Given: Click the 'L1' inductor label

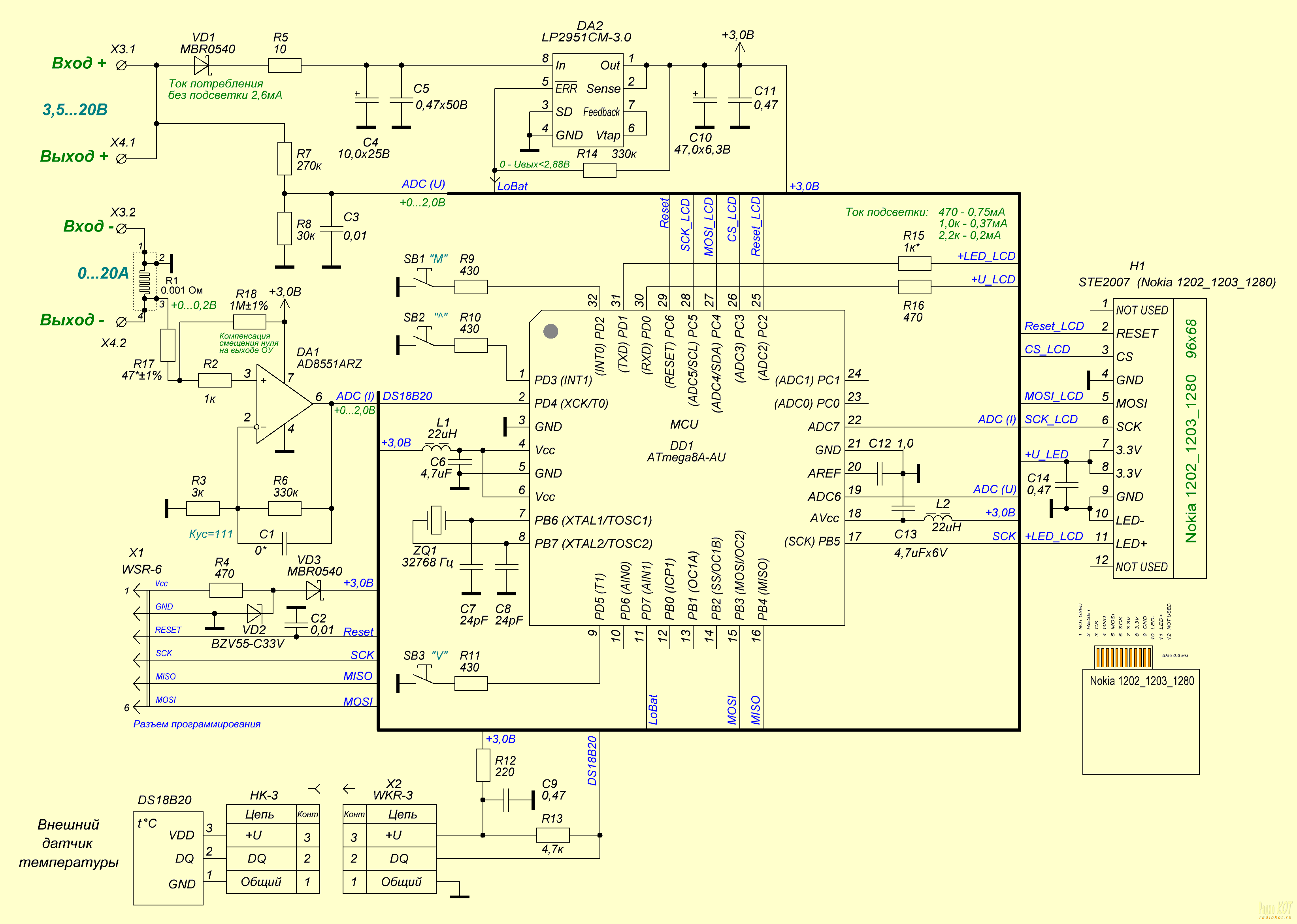Looking at the screenshot, I should coord(443,423).
